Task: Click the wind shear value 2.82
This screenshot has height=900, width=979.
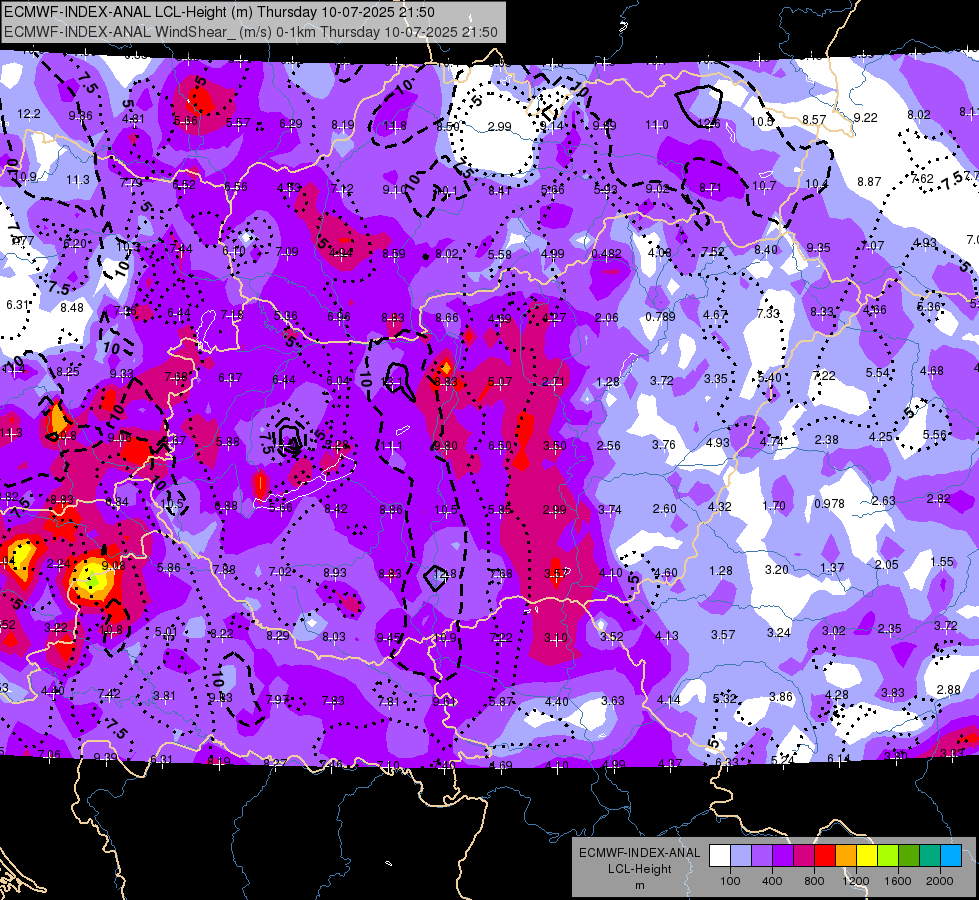Action: coord(938,498)
